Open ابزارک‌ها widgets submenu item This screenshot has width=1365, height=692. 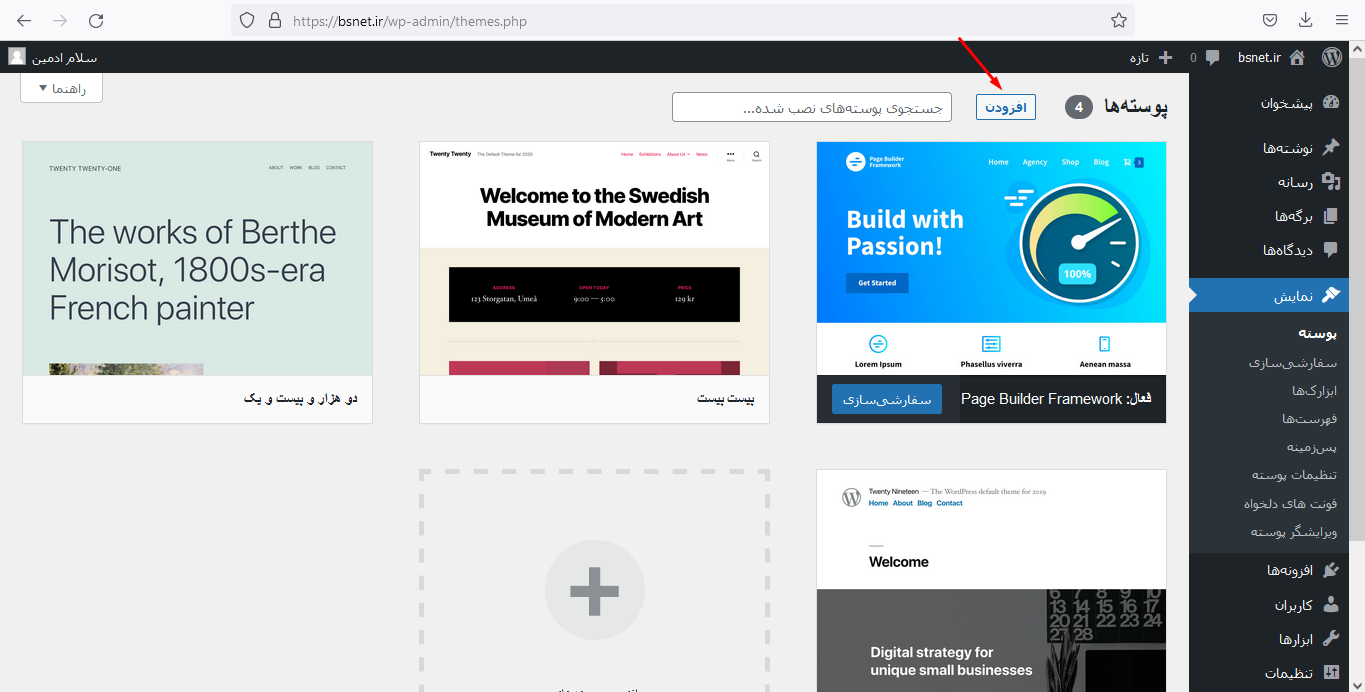(1314, 391)
